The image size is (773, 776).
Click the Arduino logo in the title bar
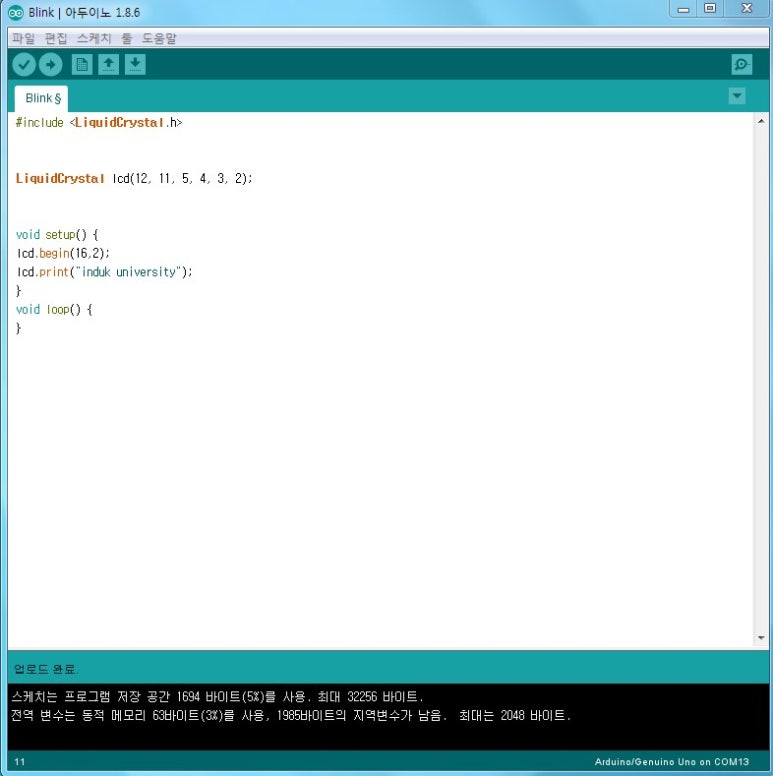pos(16,12)
